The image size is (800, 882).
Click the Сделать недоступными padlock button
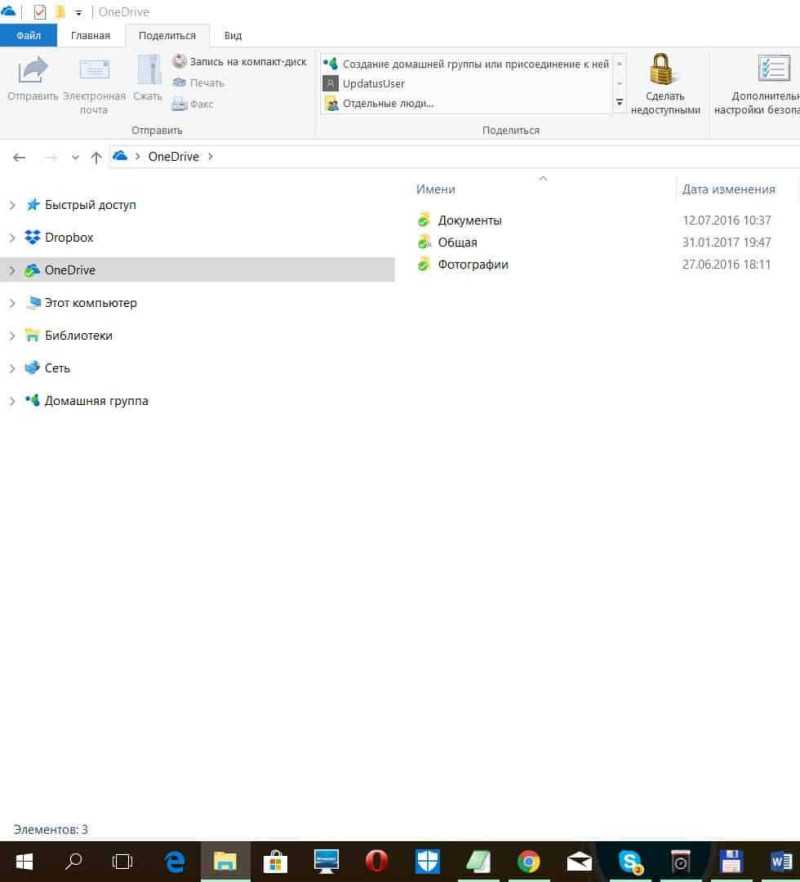coord(665,84)
